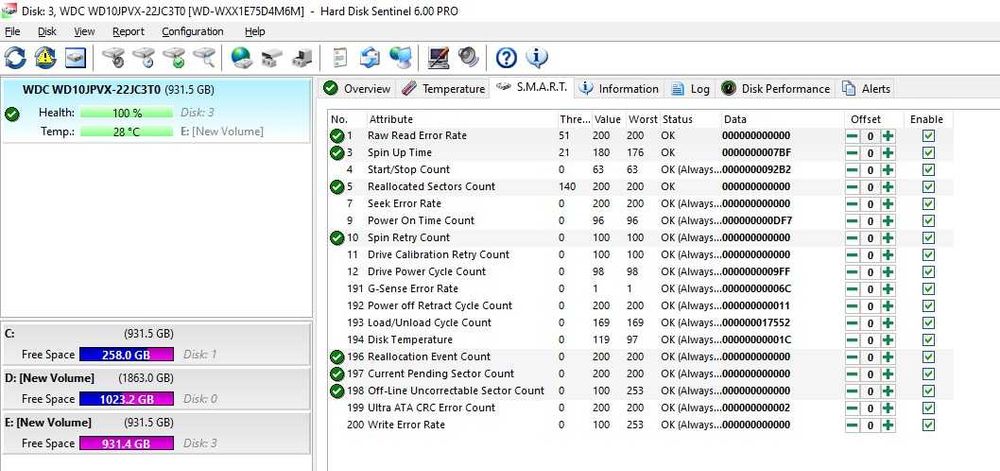The height and width of the screenshot is (471, 1000).
Task: Open the View menu
Action: pyautogui.click(x=84, y=31)
